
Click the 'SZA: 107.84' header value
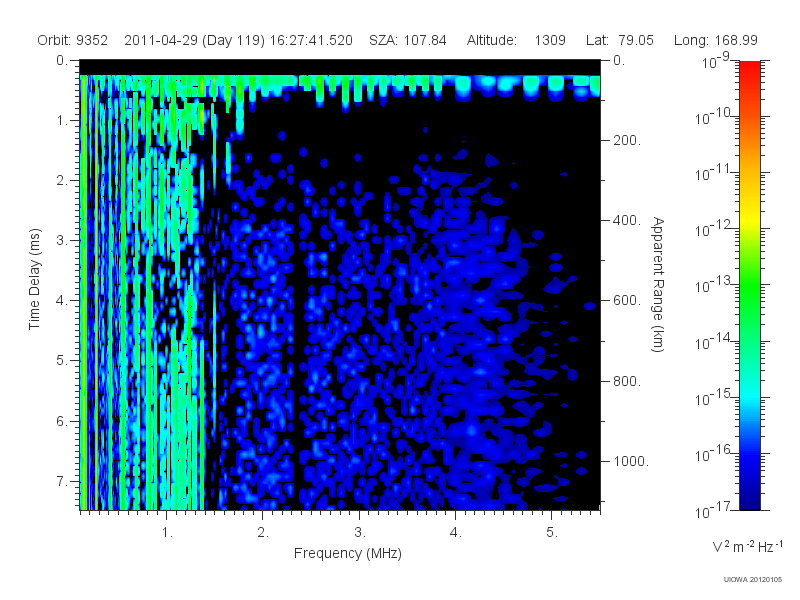point(408,40)
